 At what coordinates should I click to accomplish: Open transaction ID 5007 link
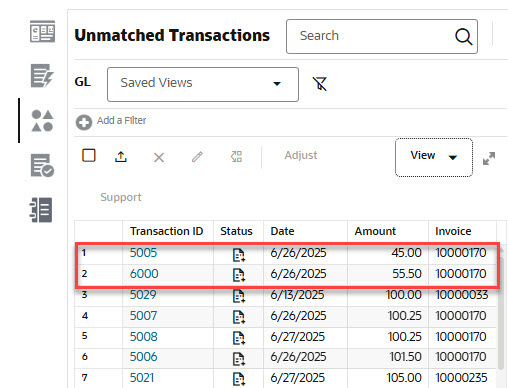pos(143,316)
